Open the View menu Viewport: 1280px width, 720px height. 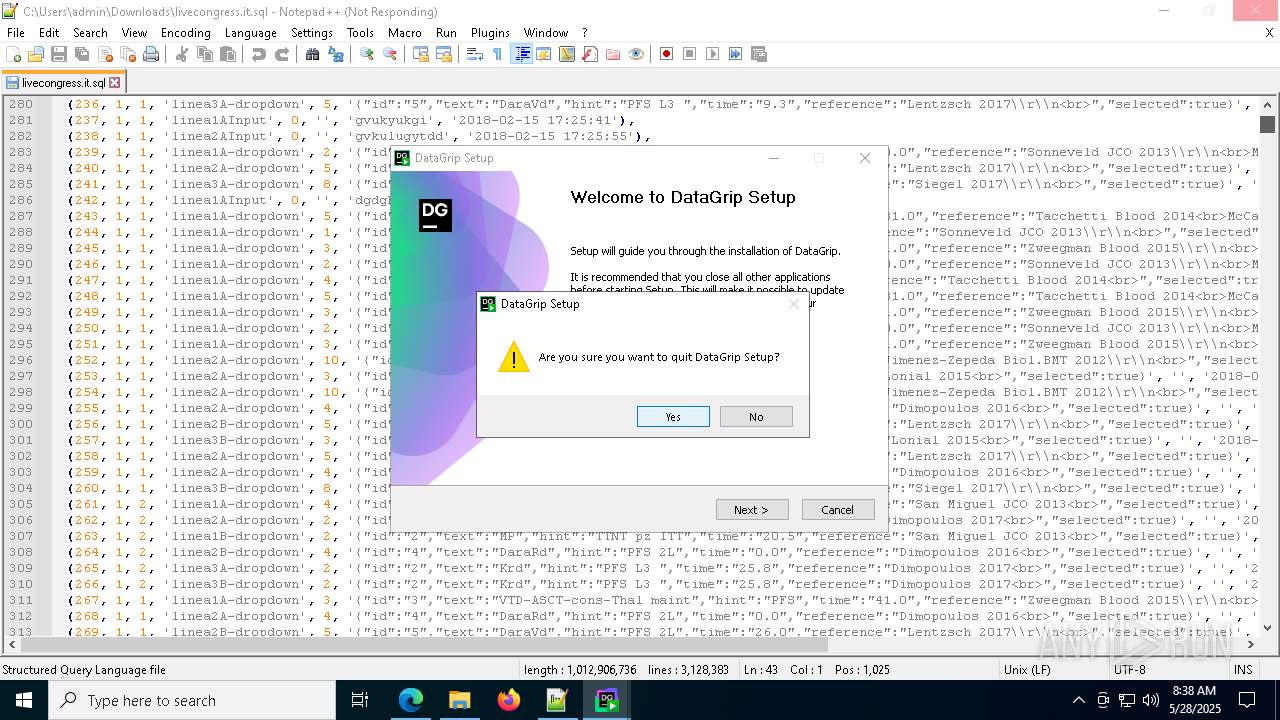click(134, 32)
